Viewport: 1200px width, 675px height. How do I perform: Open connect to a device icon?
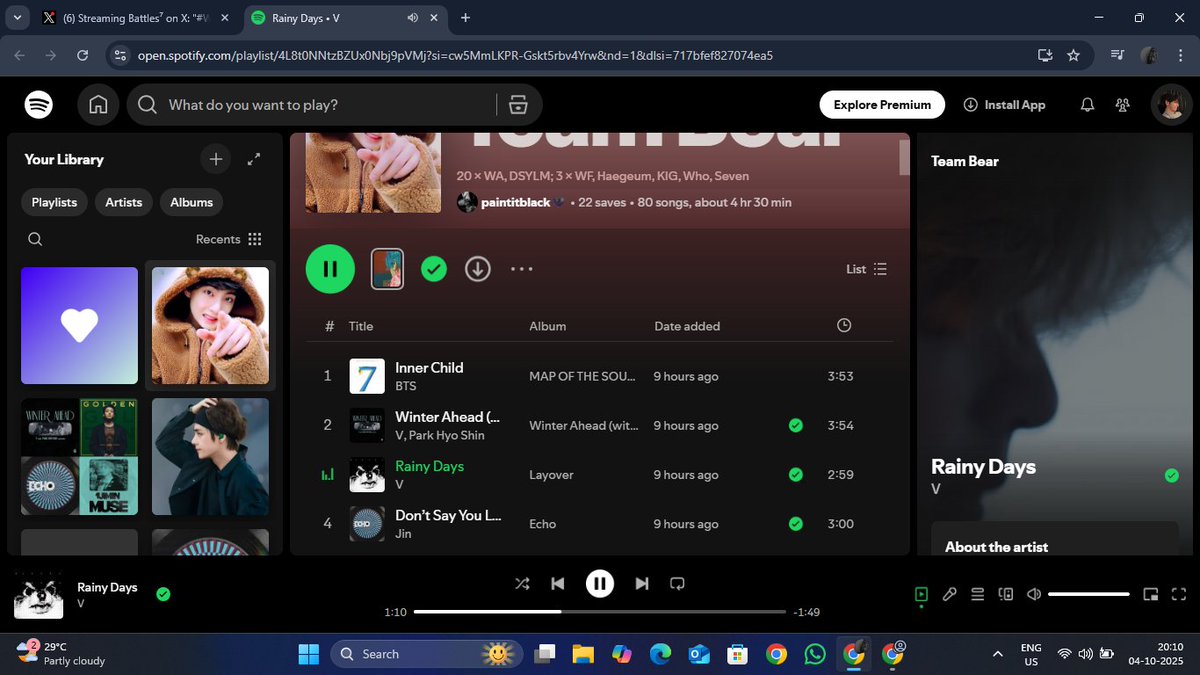click(1006, 594)
